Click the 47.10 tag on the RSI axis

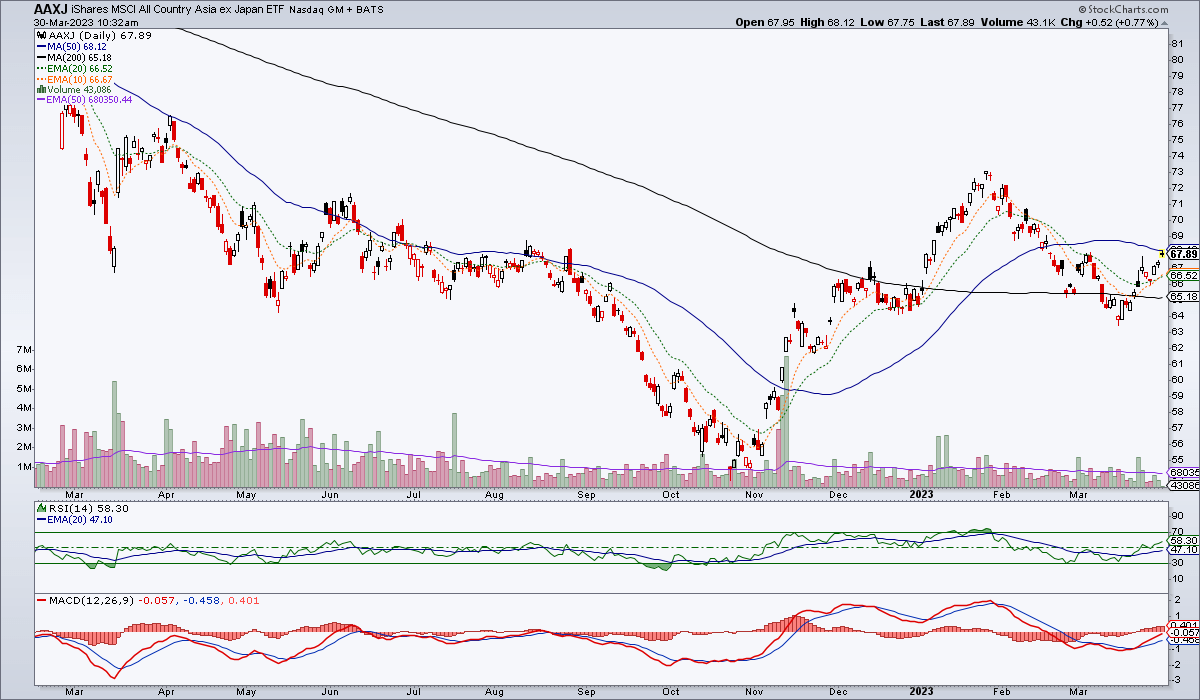click(1183, 549)
